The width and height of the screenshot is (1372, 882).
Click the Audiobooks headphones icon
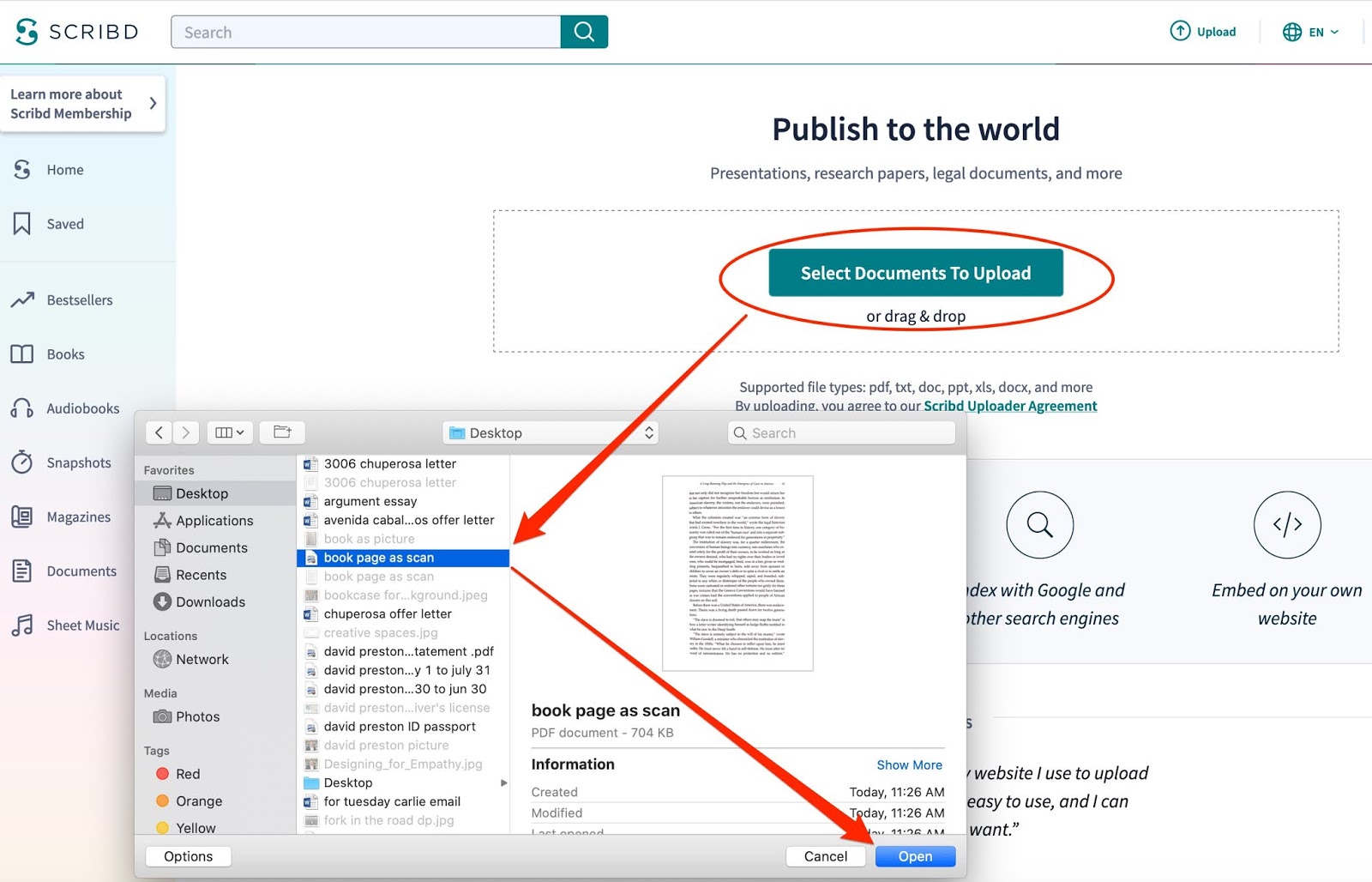22,408
